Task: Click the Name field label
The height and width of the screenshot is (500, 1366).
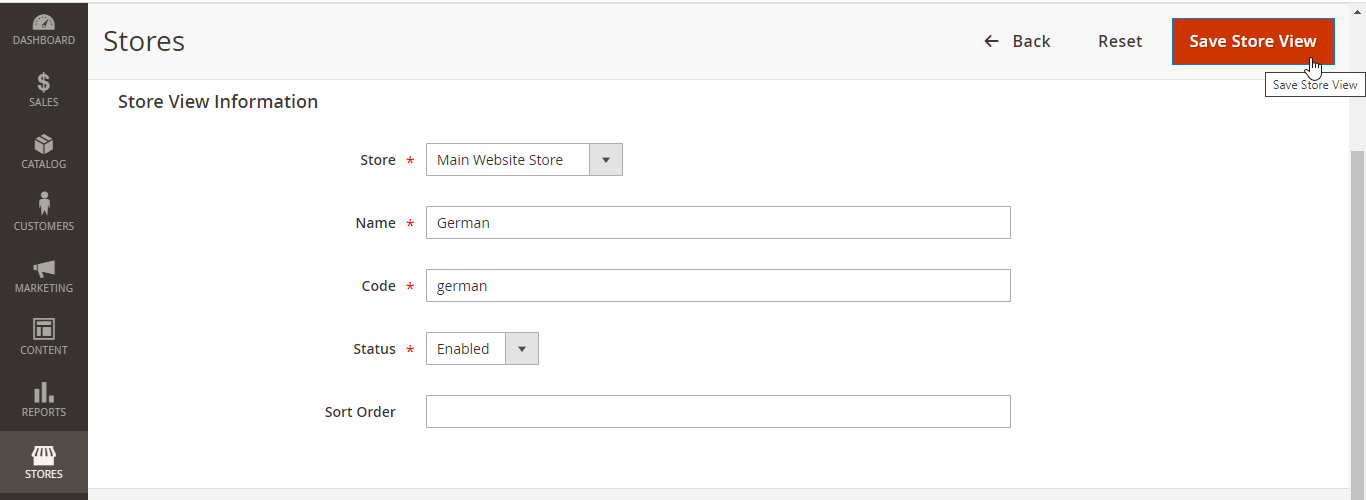Action: click(376, 223)
